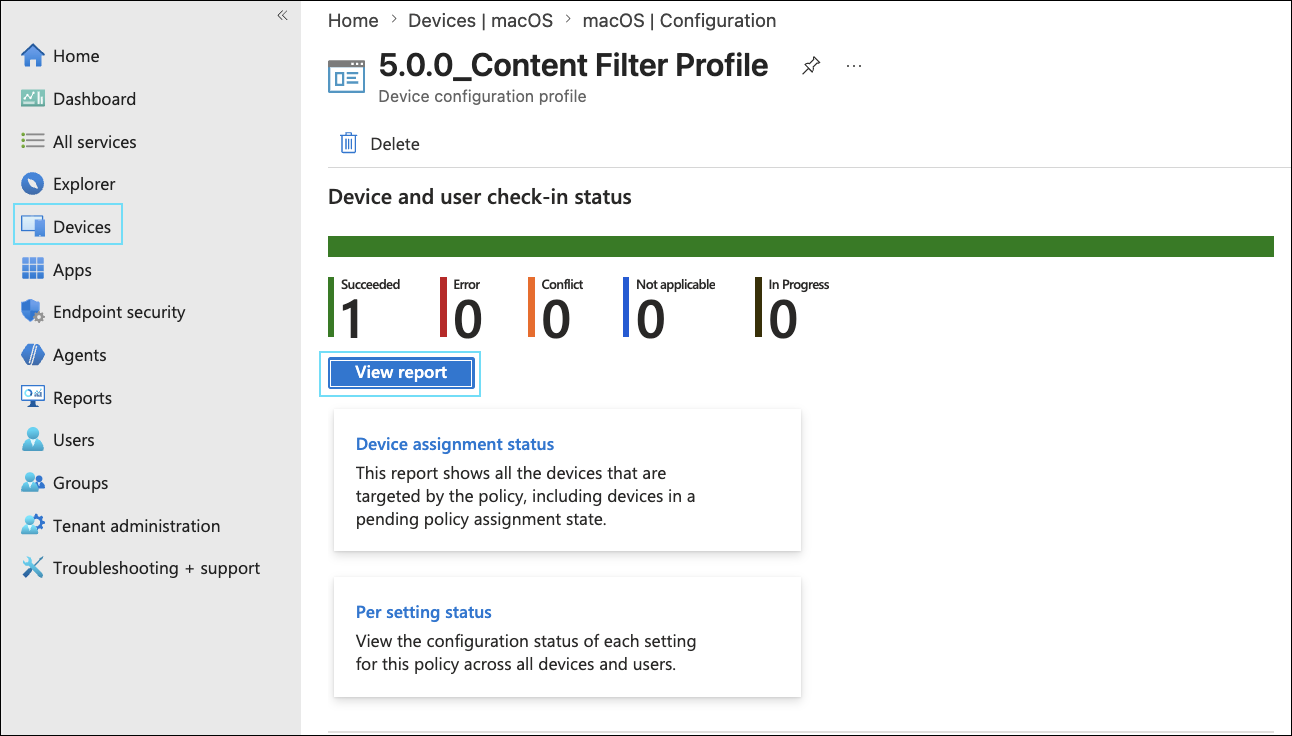Open Dashboard in the left navigation
Screen dimensions: 1292x736
94,99
